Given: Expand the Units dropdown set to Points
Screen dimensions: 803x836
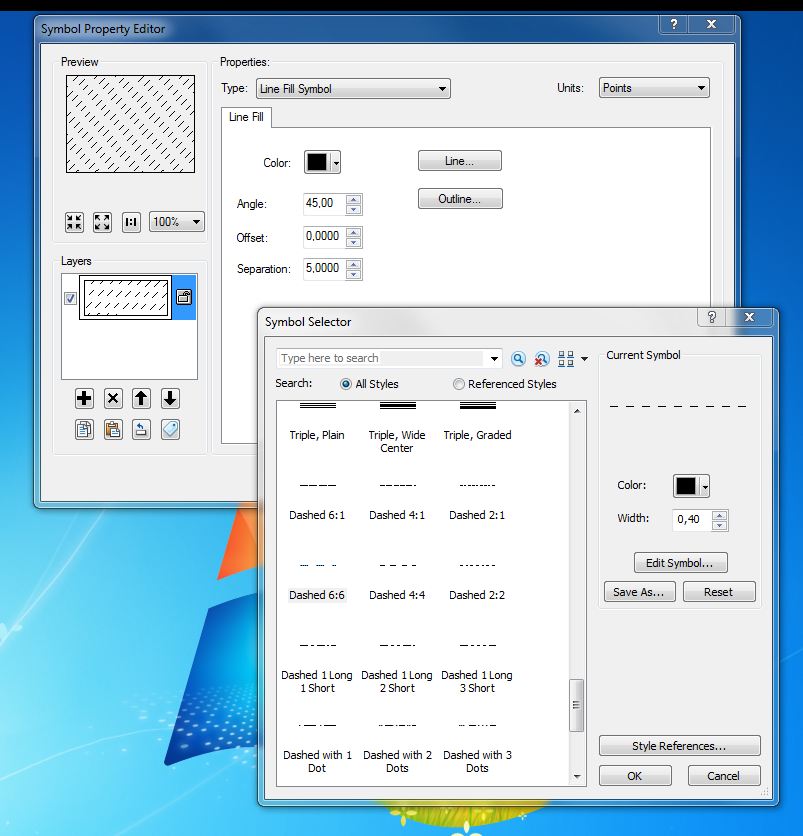Looking at the screenshot, I should 654,88.
